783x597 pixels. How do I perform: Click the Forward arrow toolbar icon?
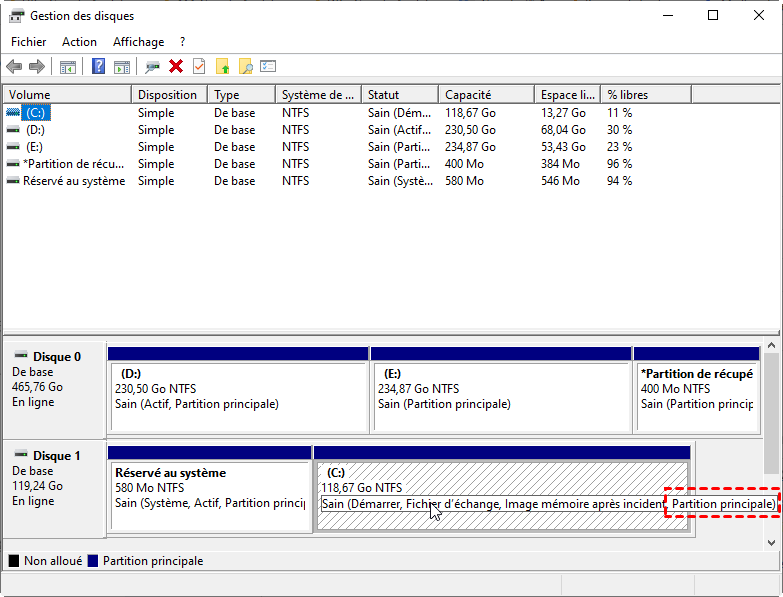point(37,67)
